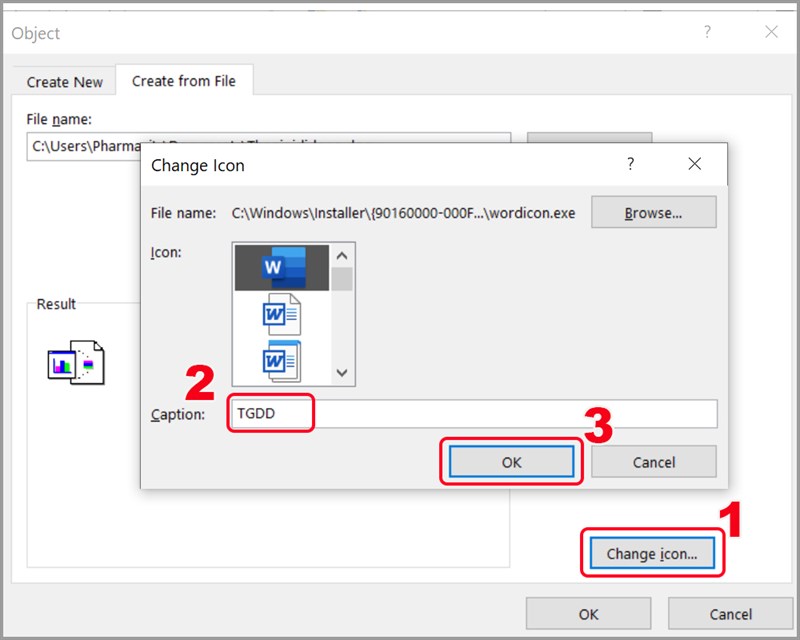Screen dimensions: 800x640
Task: Click the wordicon.exe file path text
Action: pos(403,213)
